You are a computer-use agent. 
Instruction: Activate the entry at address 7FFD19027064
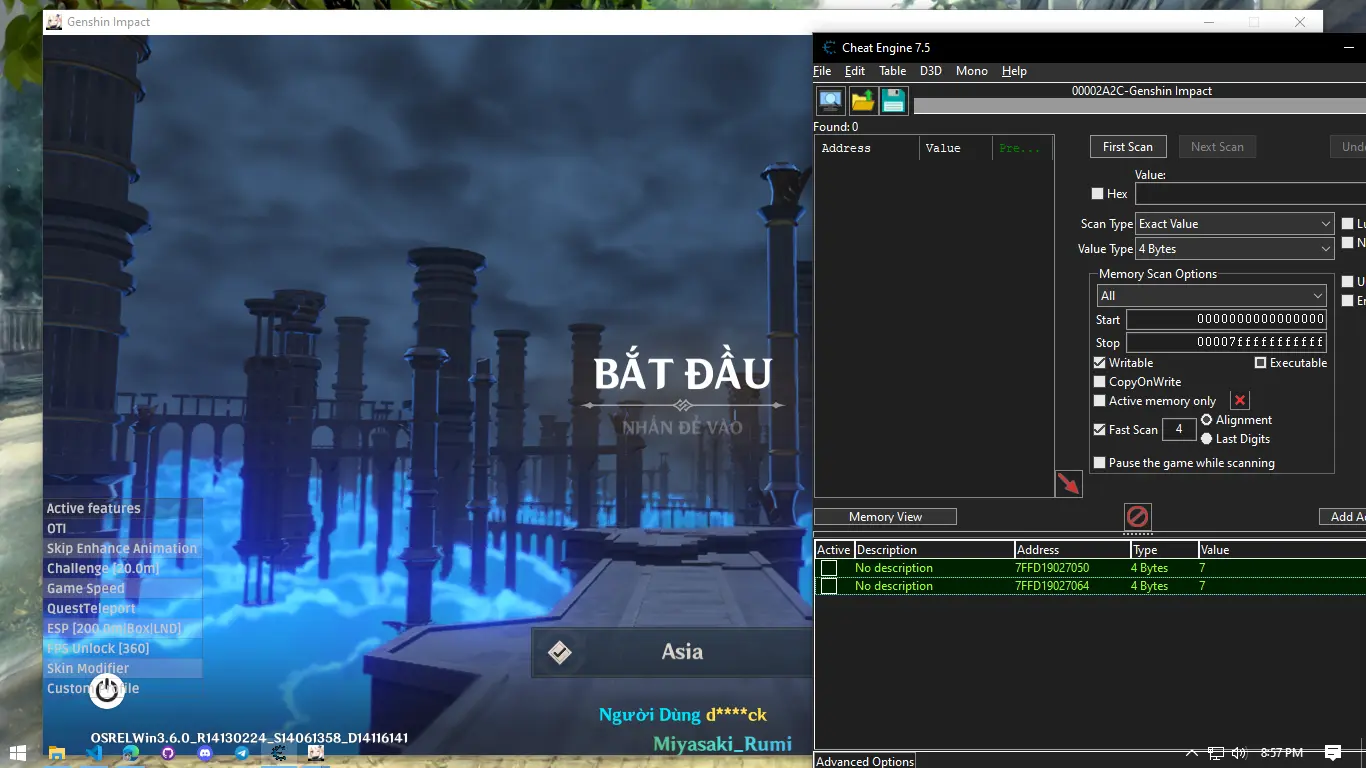coord(829,586)
